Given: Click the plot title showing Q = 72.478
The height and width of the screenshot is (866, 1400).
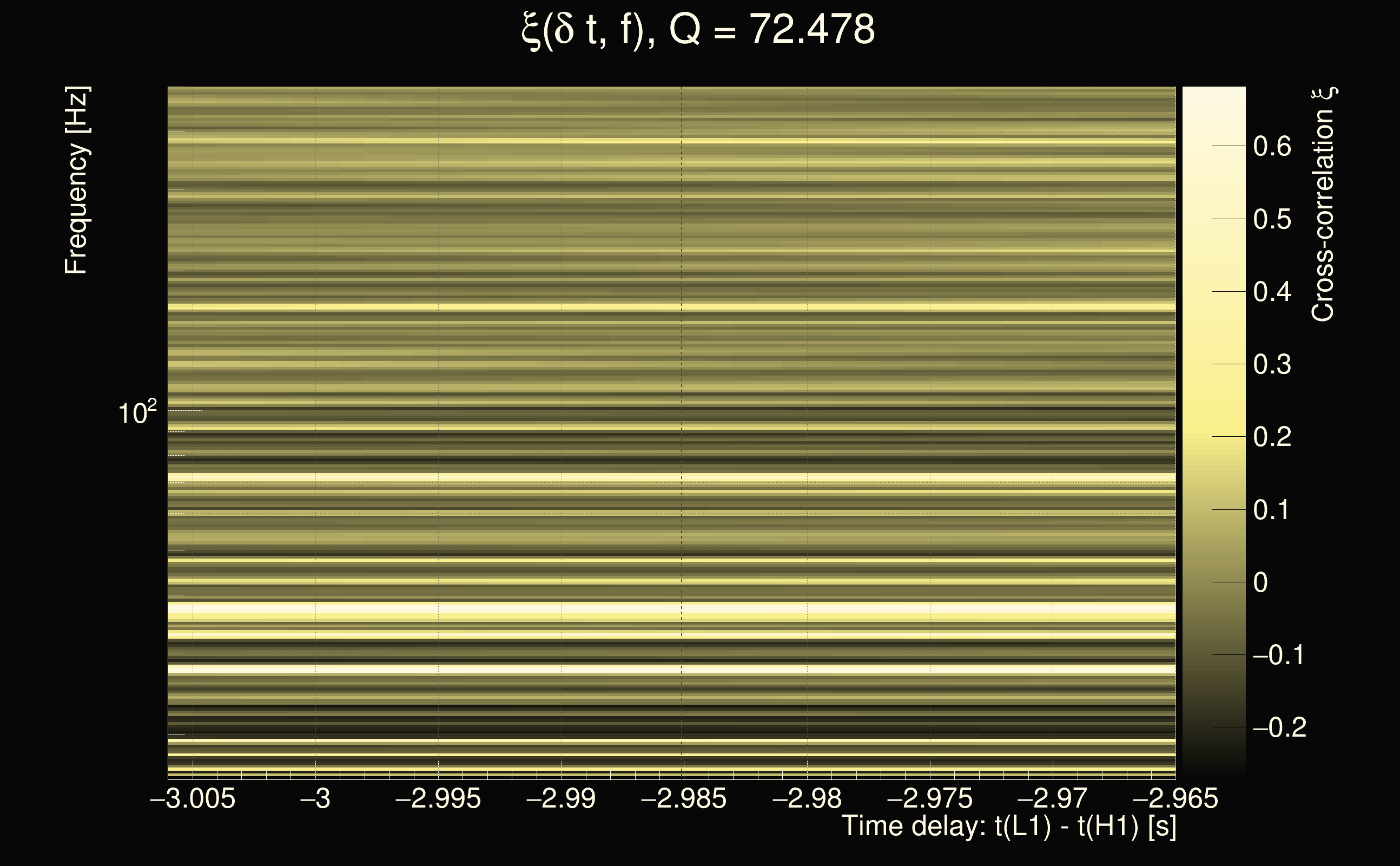Looking at the screenshot, I should click(698, 30).
